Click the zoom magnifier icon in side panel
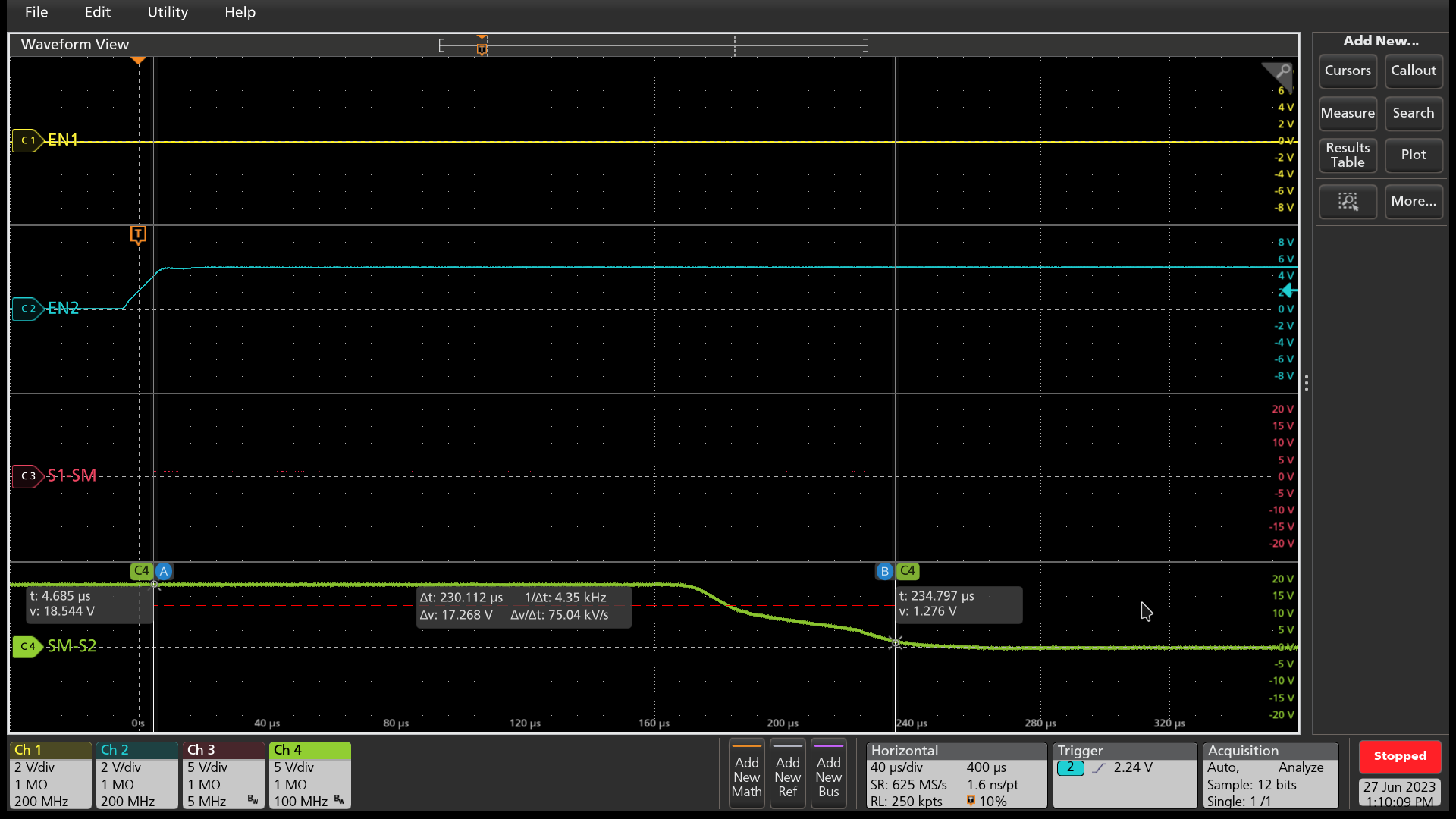The height and width of the screenshot is (819, 1456). click(x=1348, y=201)
